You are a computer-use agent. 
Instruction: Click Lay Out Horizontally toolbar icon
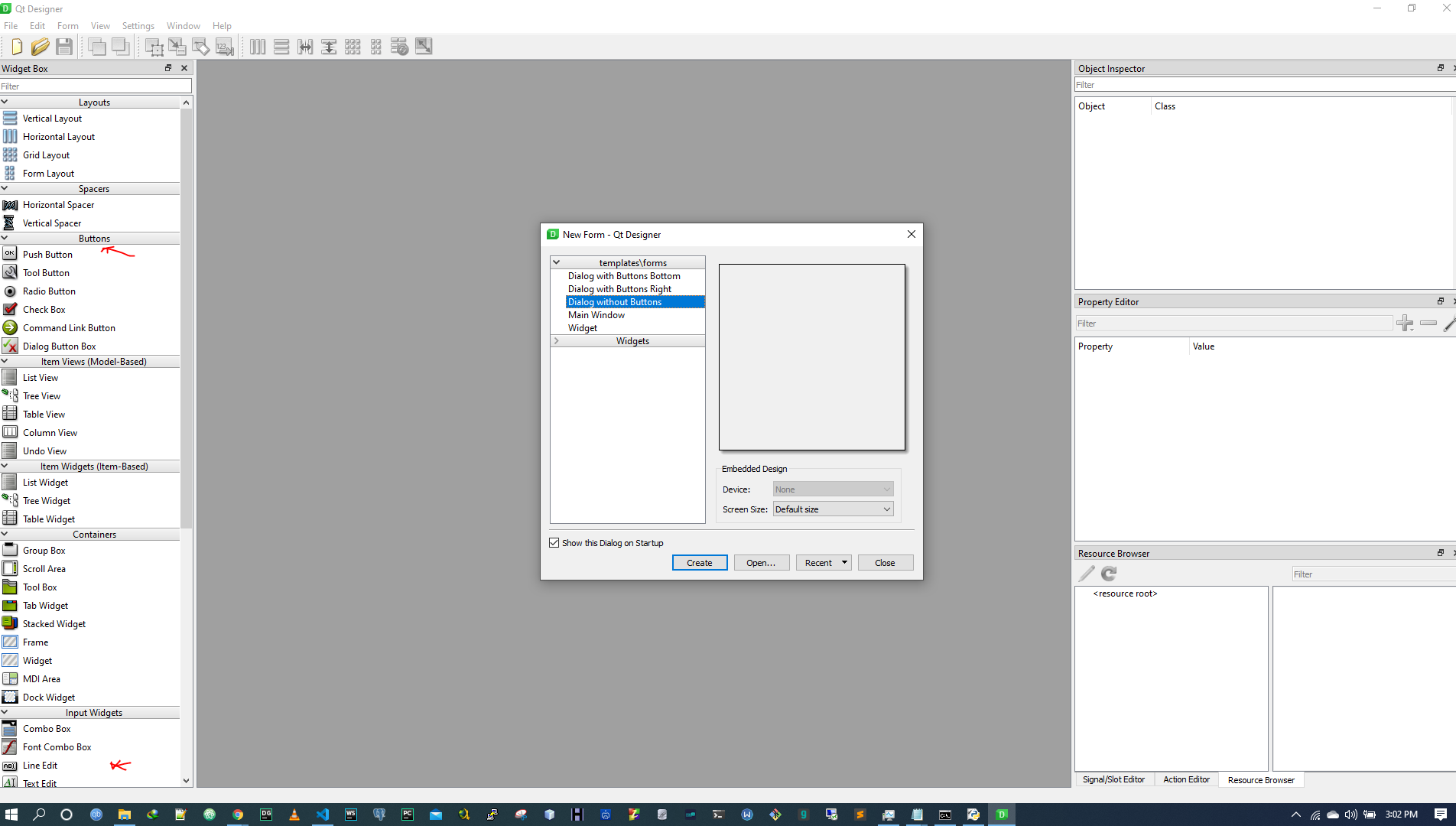click(x=258, y=47)
